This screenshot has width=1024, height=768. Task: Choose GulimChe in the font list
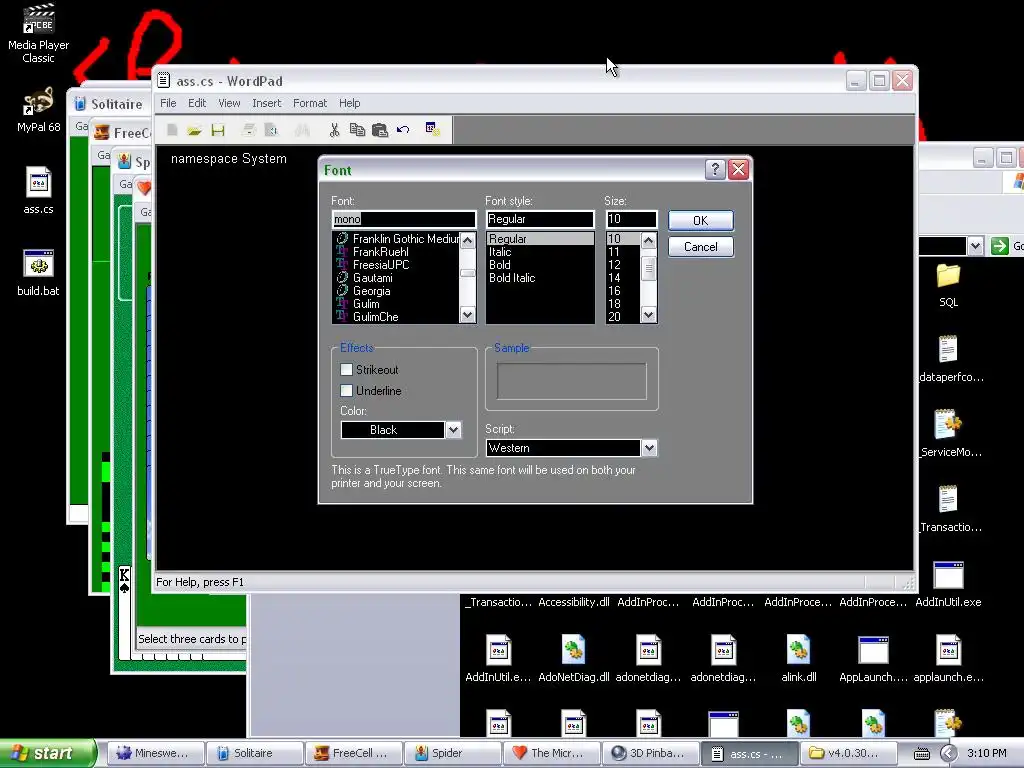point(376,317)
